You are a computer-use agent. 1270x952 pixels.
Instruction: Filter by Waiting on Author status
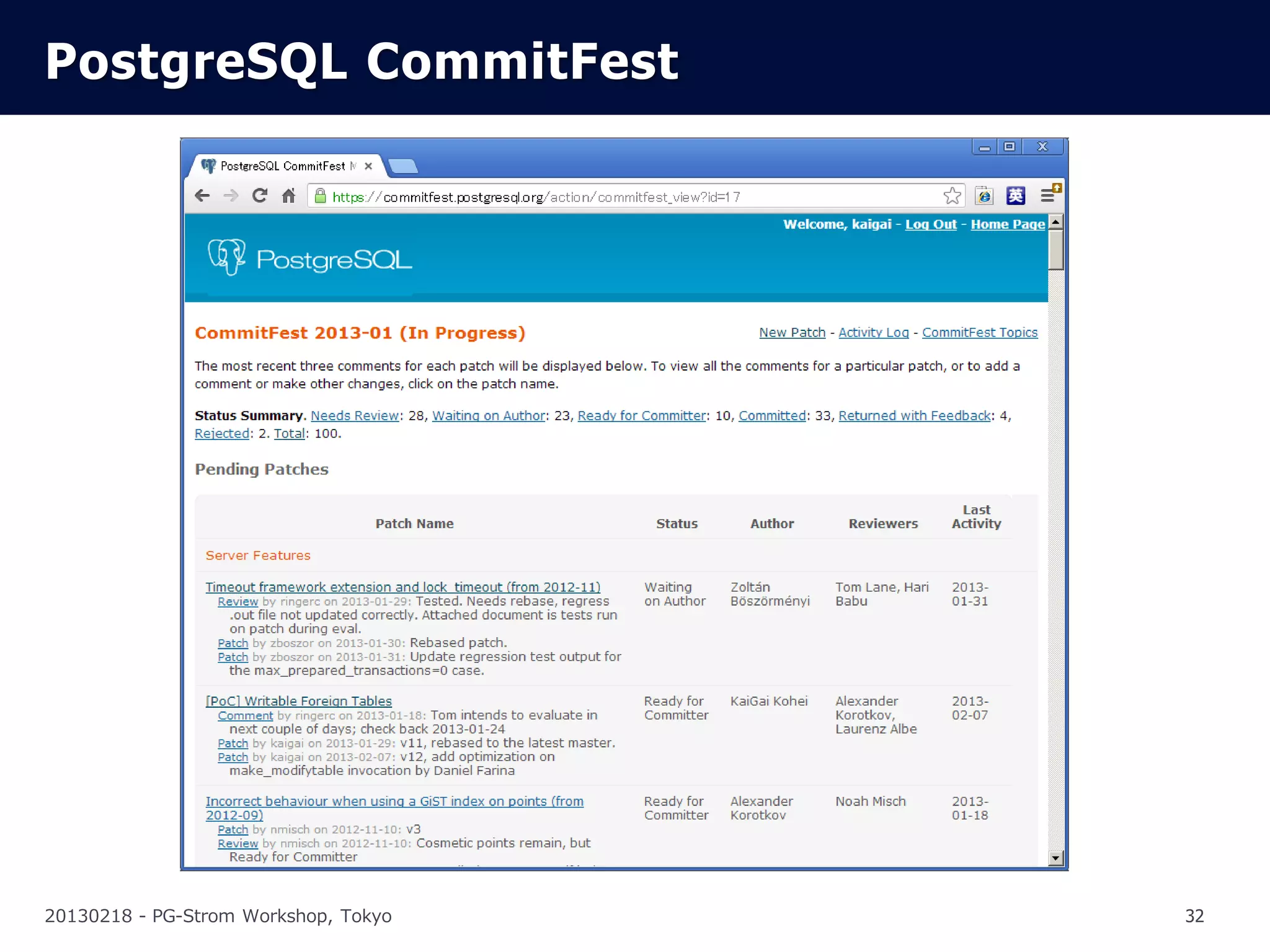pos(489,416)
